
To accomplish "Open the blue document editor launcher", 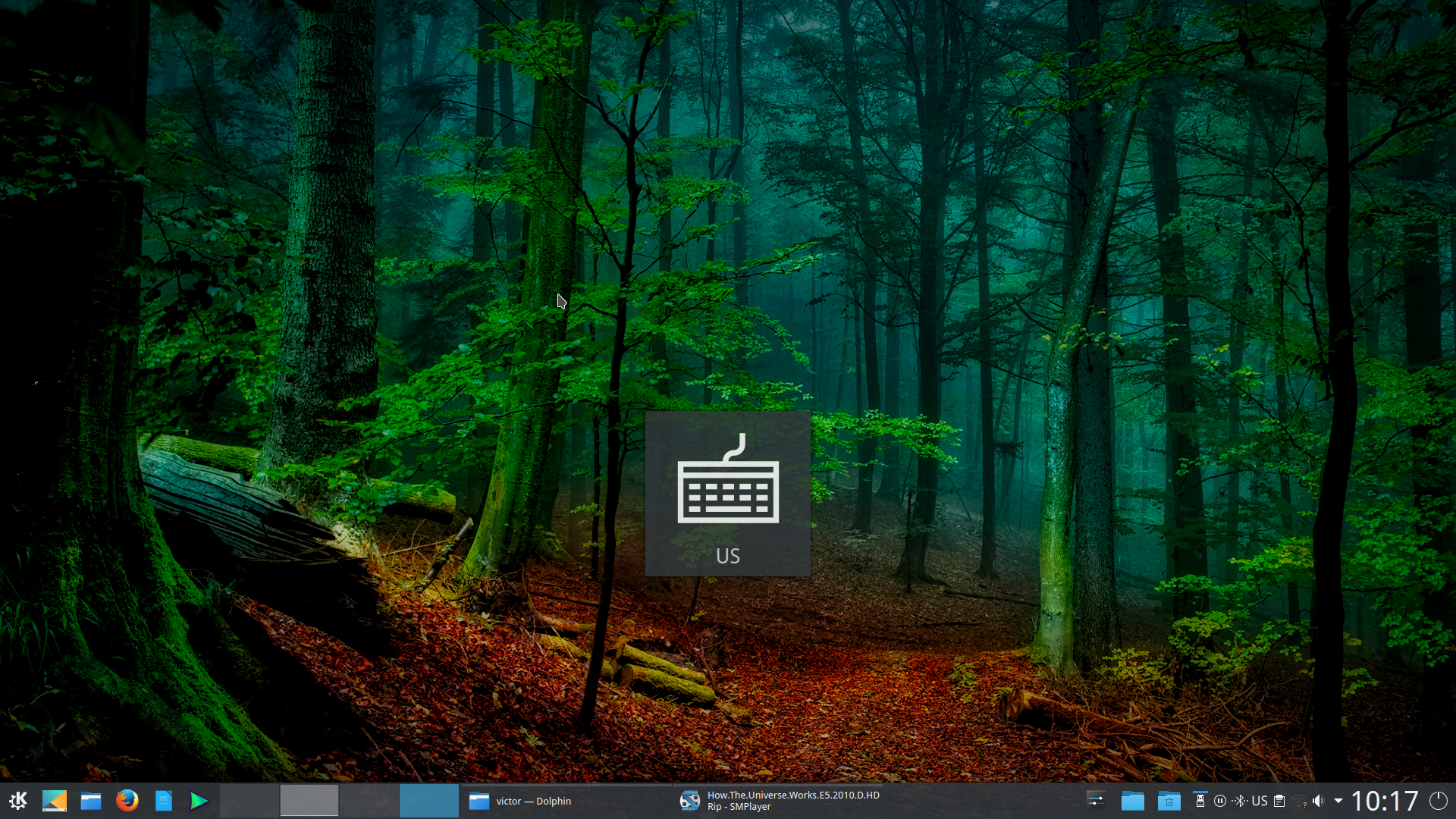I will (164, 801).
